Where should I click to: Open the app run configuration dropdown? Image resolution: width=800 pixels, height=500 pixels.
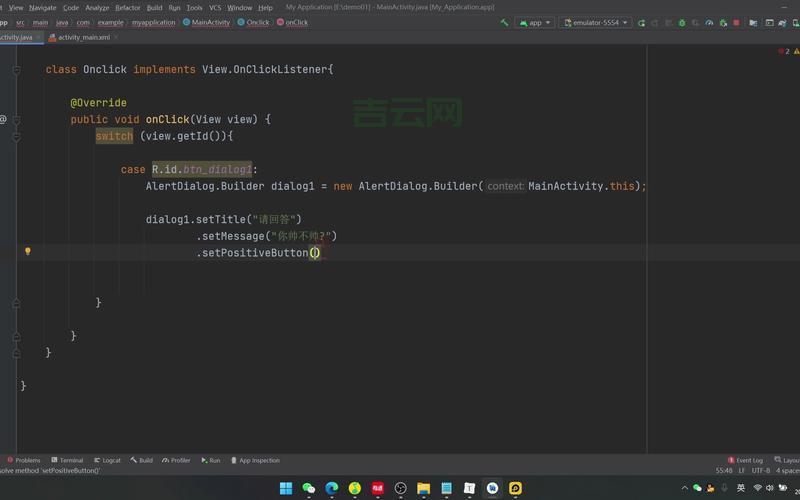point(534,22)
